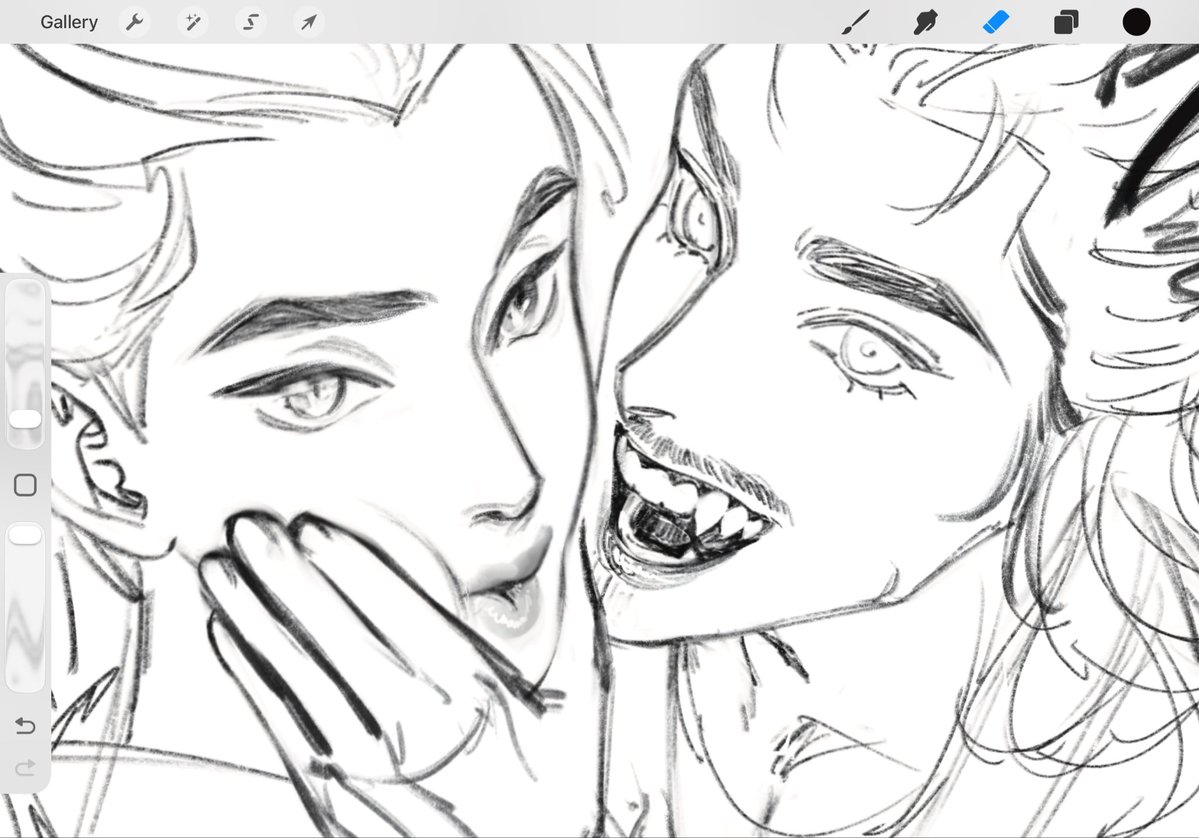Screen dimensions: 1199x838
Task: Select the Paint brush tool
Action: (855, 22)
